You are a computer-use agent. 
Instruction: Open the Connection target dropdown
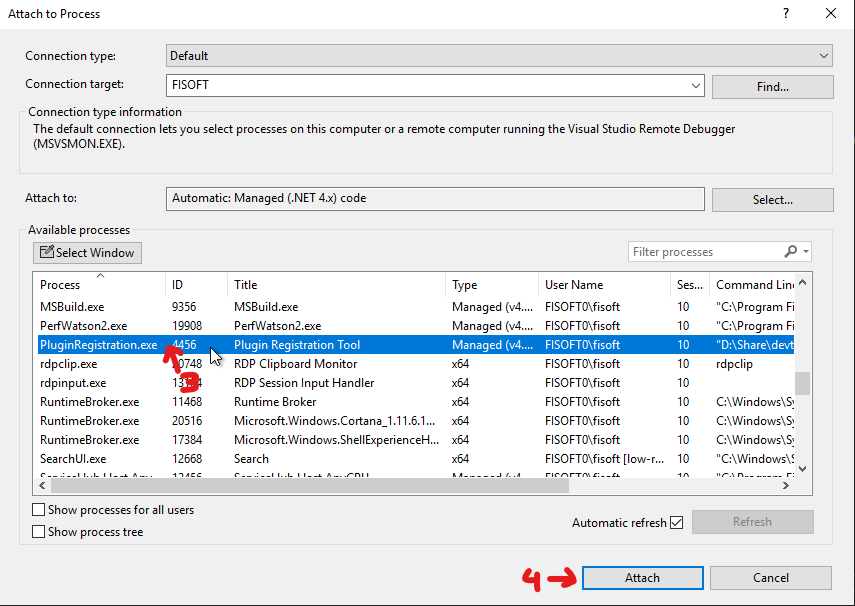(696, 86)
